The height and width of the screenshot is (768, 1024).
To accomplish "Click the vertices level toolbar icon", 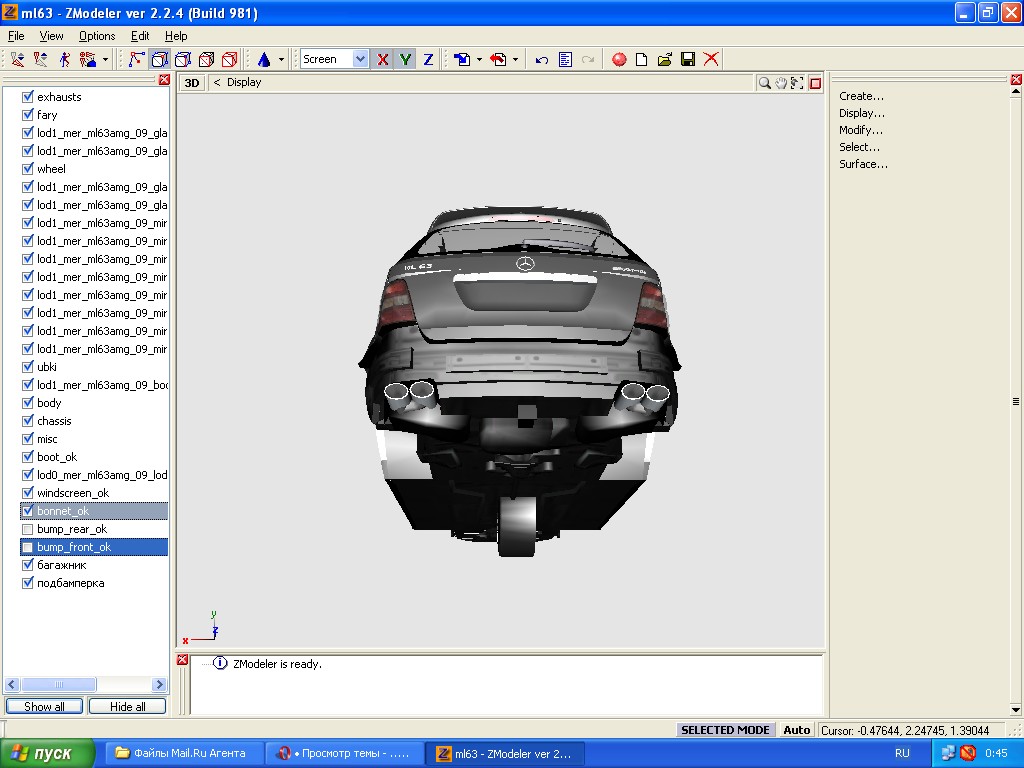I will (x=136, y=59).
